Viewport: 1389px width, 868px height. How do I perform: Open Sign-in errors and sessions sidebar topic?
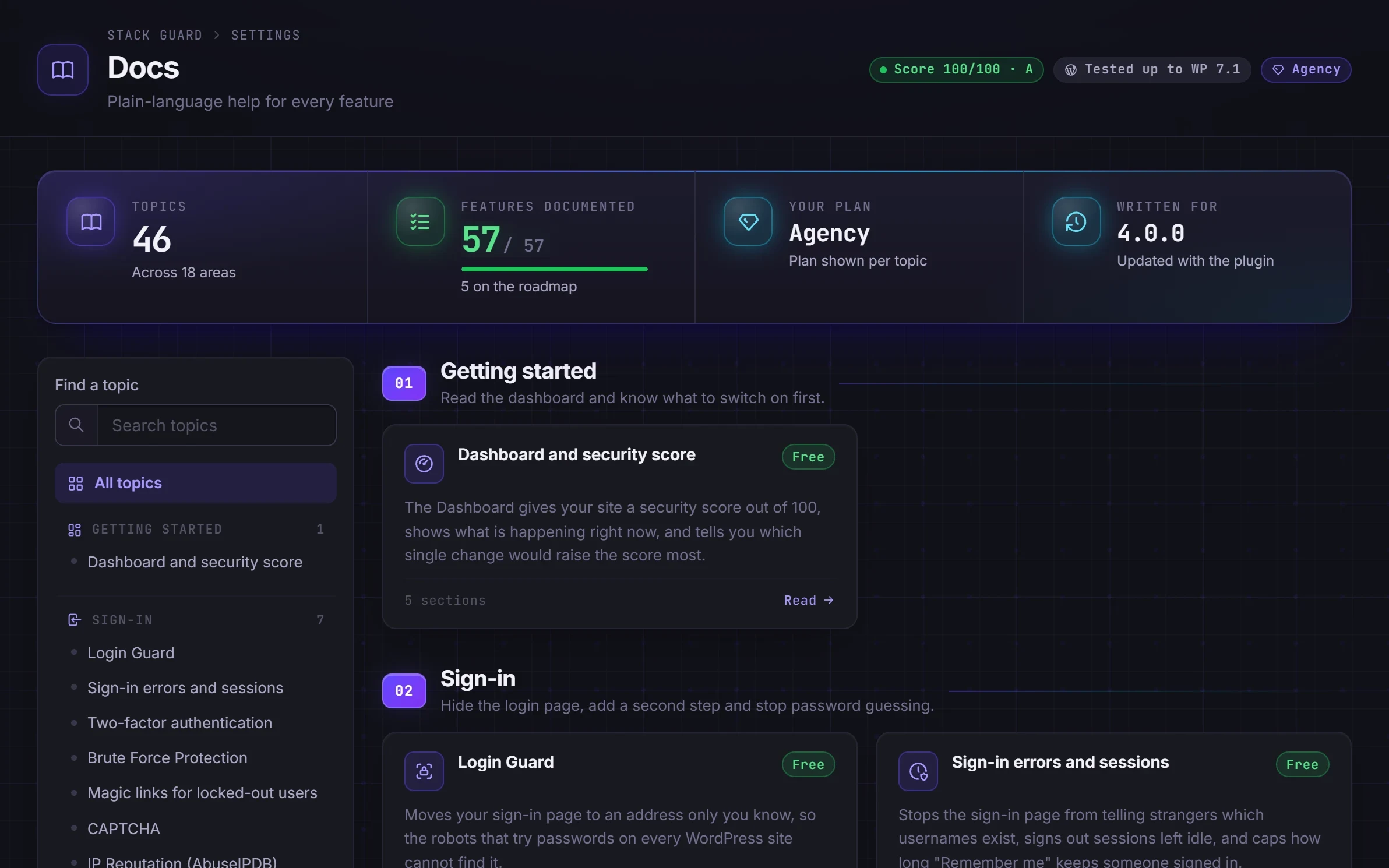(x=185, y=688)
